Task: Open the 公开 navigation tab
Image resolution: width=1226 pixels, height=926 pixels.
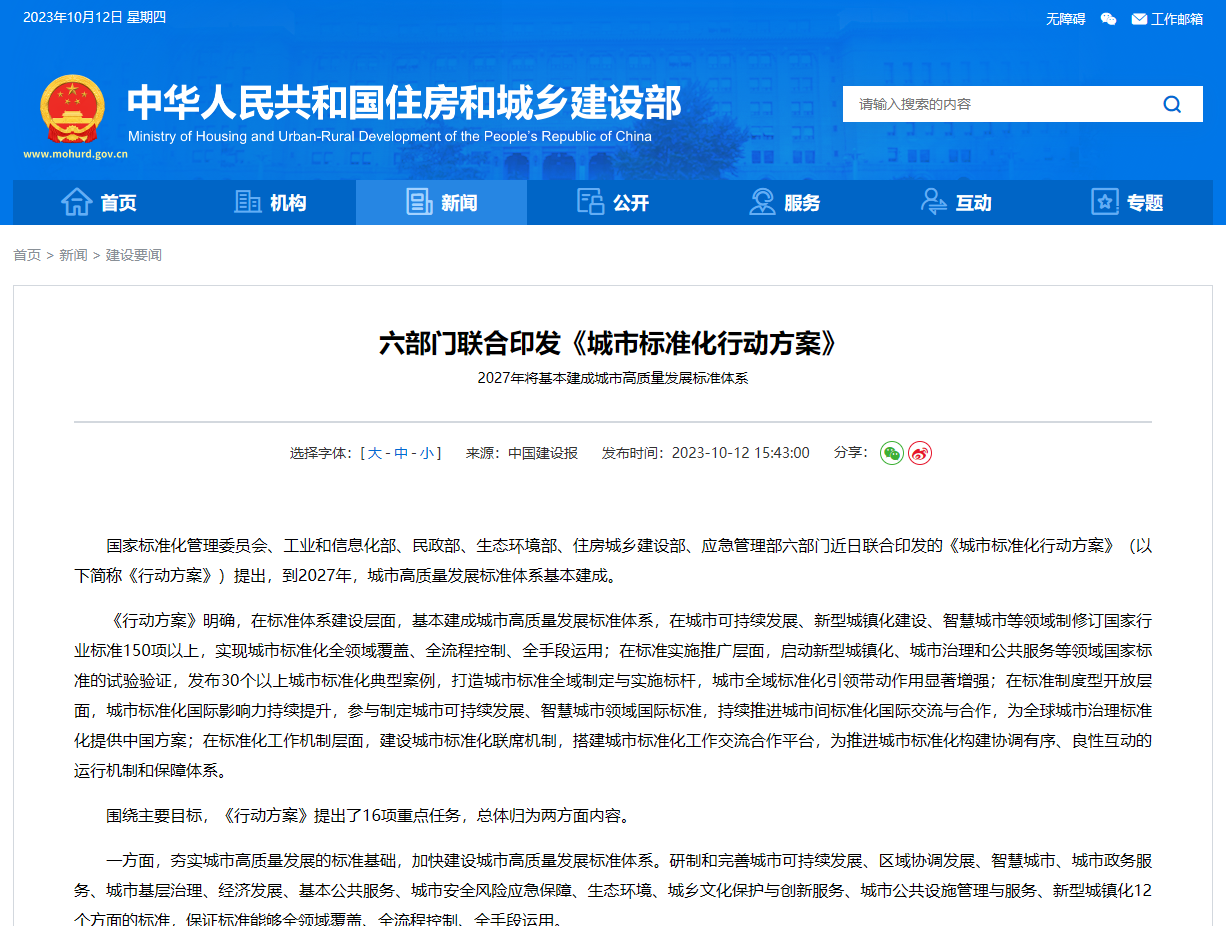Action: point(613,203)
